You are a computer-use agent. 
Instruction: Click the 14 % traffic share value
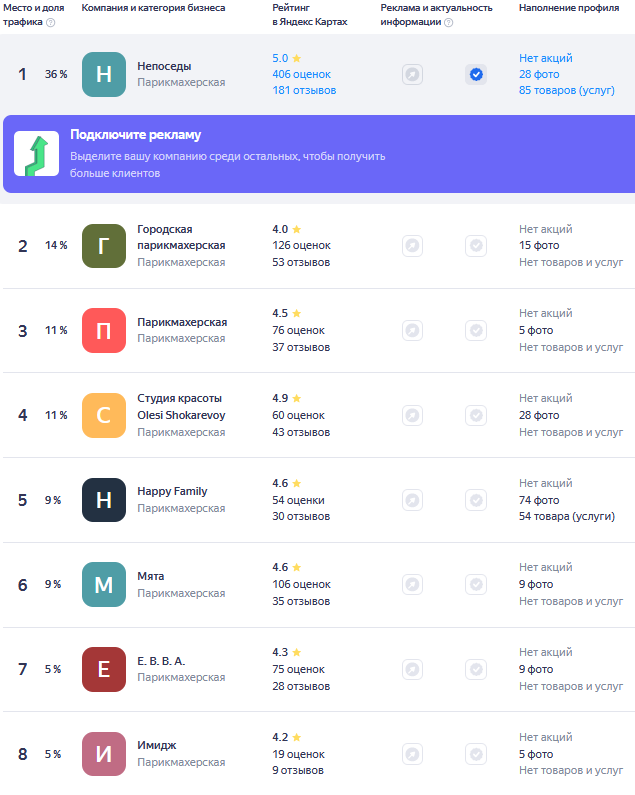coord(56,245)
